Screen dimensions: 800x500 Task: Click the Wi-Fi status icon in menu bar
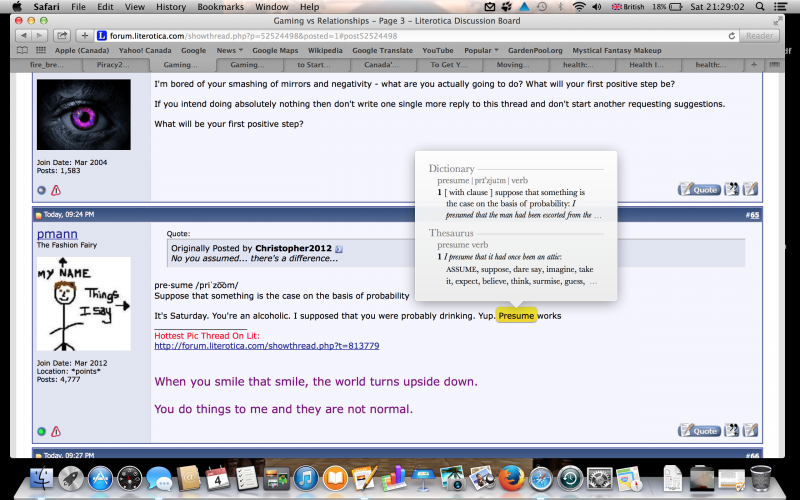click(x=579, y=7)
